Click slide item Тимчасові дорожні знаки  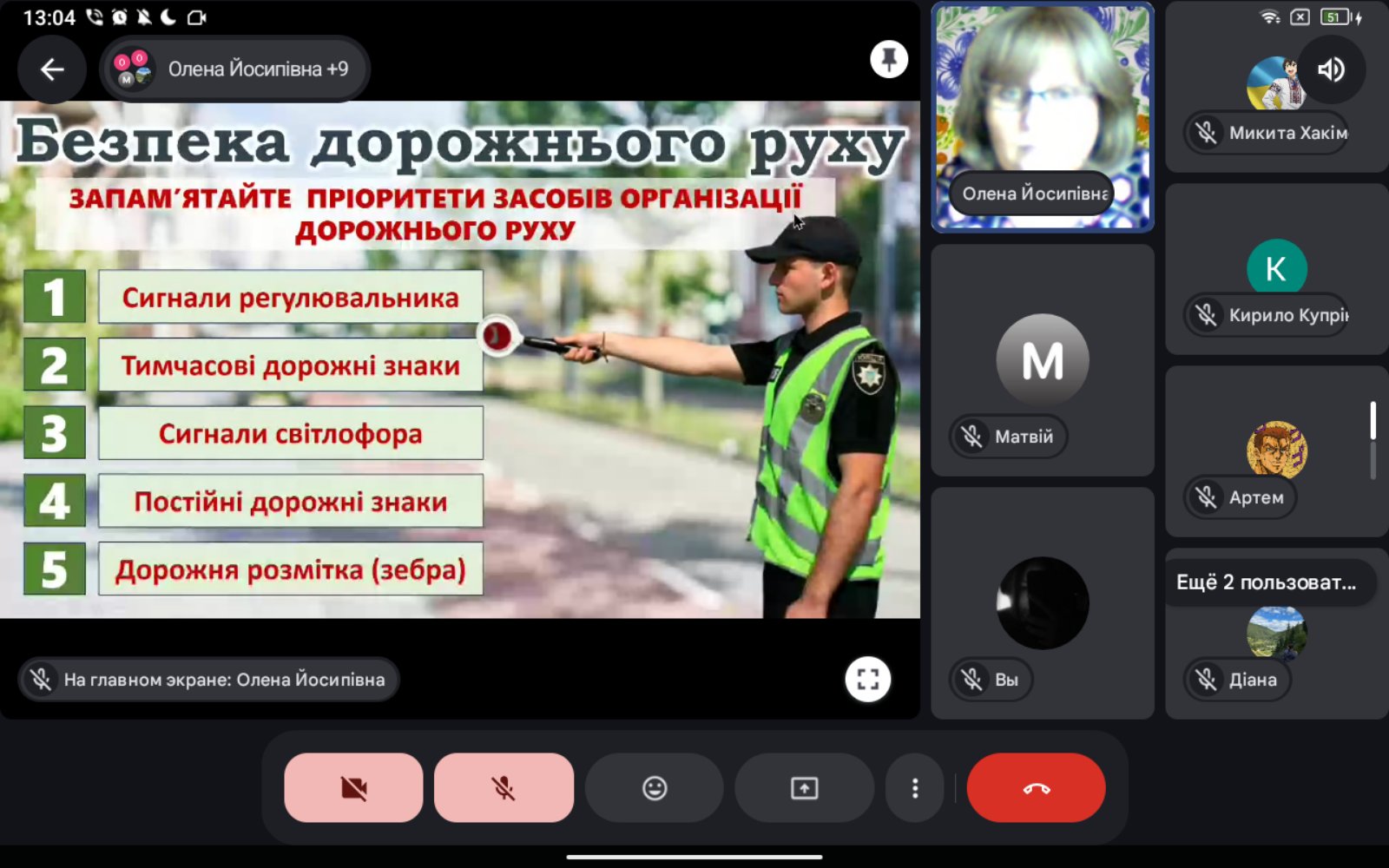[x=290, y=365]
